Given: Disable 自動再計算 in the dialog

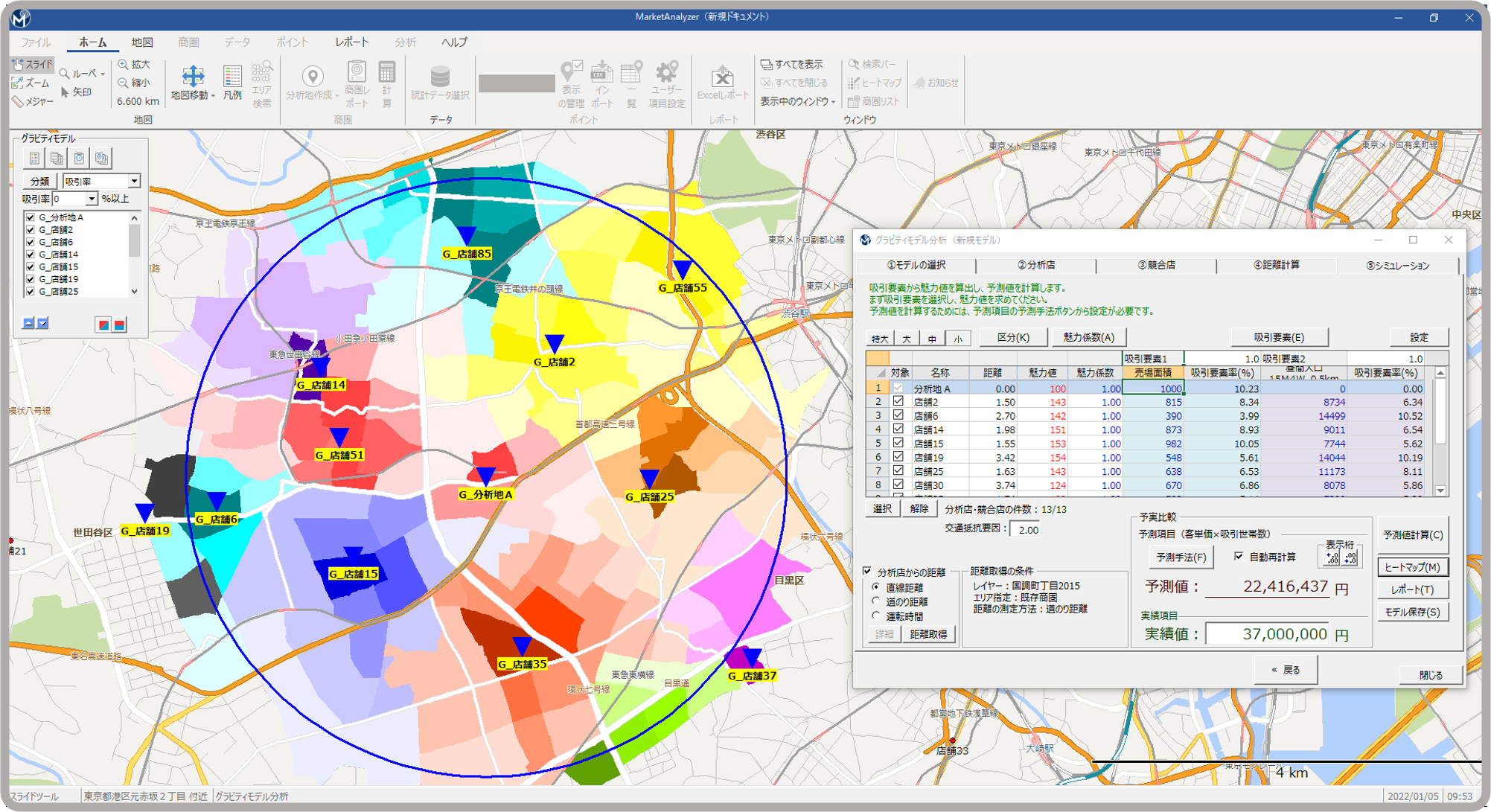Looking at the screenshot, I should coord(1238,555).
